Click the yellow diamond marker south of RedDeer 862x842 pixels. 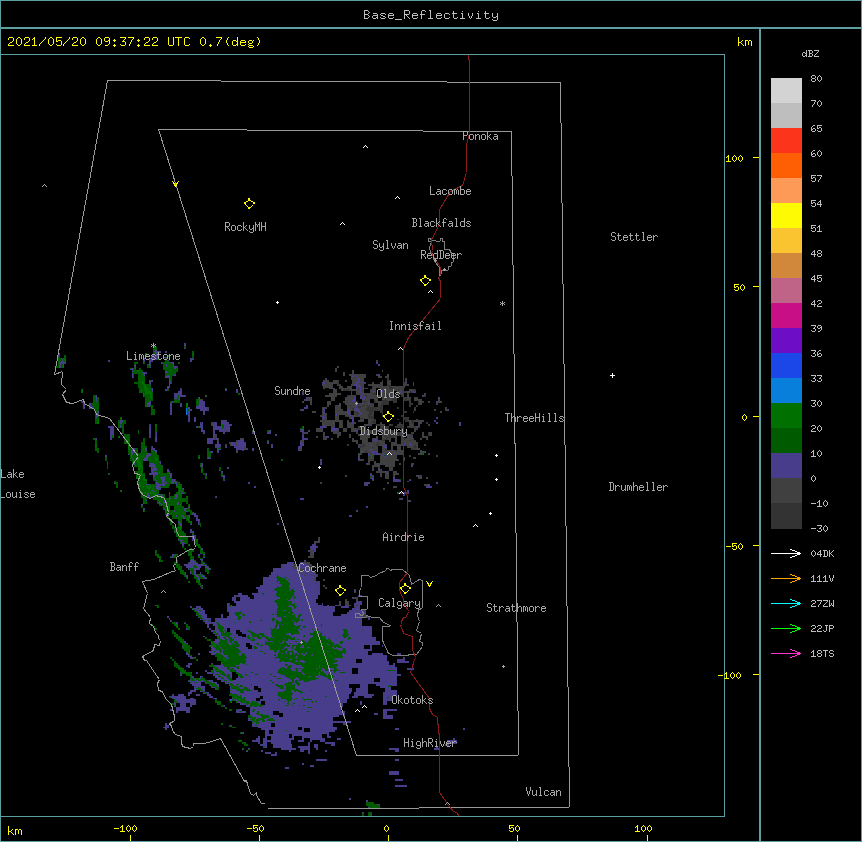(425, 281)
